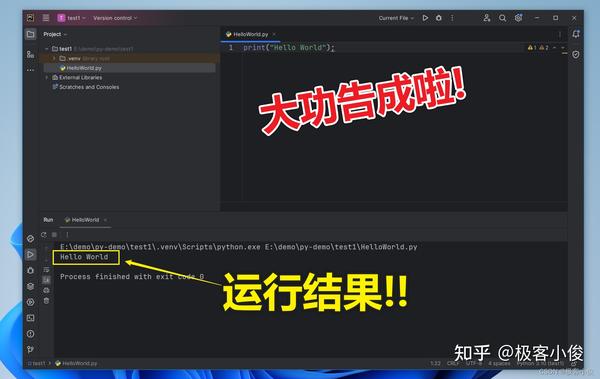This screenshot has height=379, width=600.
Task: Run the current file with play icon
Action: 425,18
